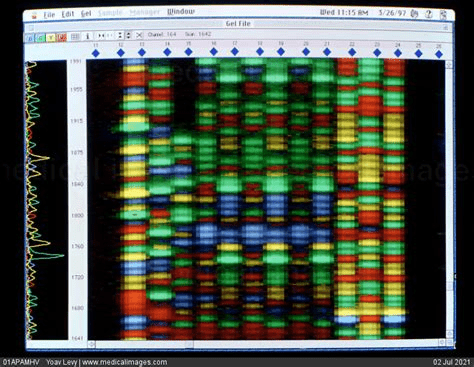Select lane 15 diamond marker
The height and width of the screenshot is (367, 474).
pos(189,52)
